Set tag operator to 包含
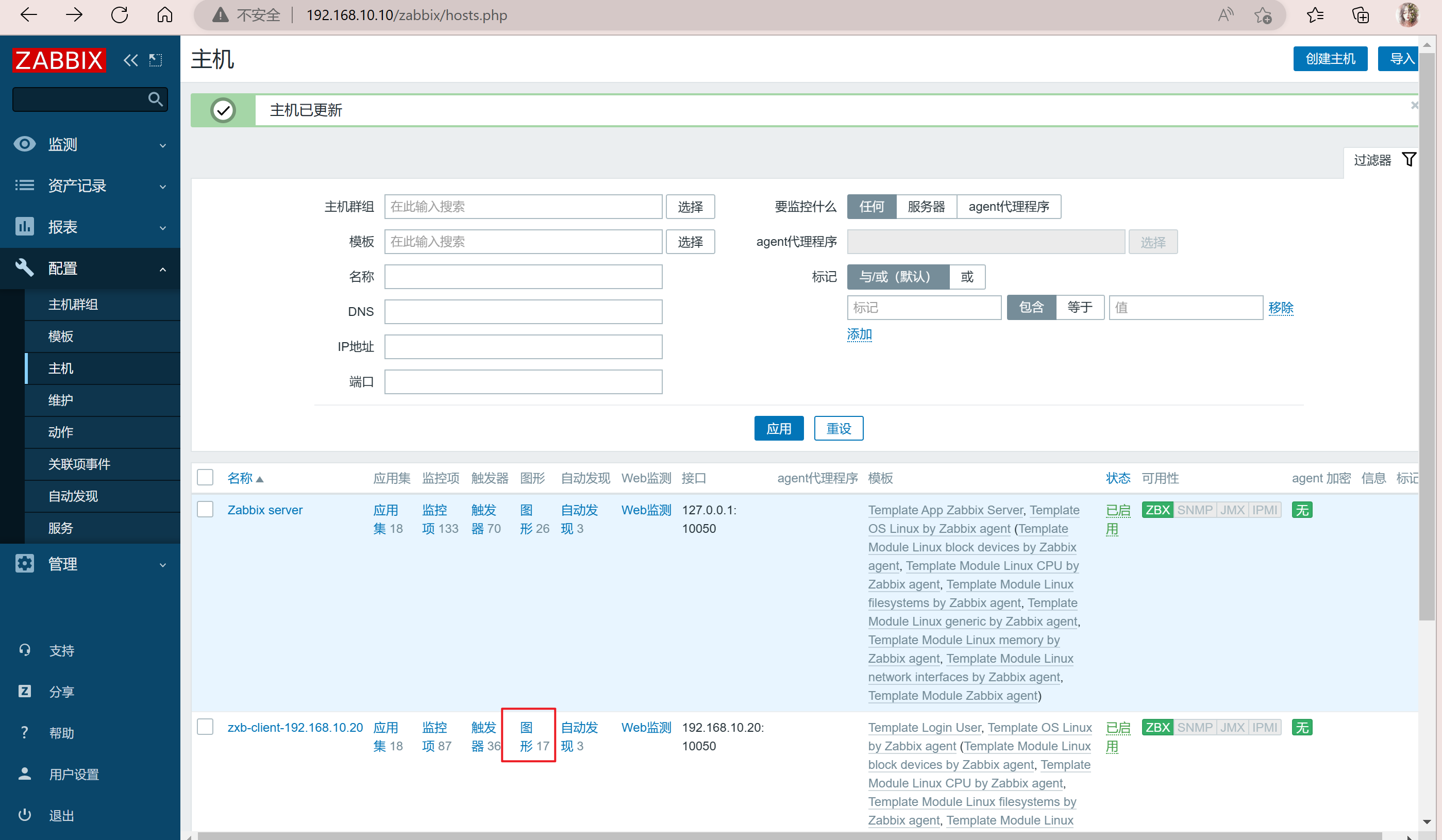This screenshot has width=1442, height=840. [1031, 308]
